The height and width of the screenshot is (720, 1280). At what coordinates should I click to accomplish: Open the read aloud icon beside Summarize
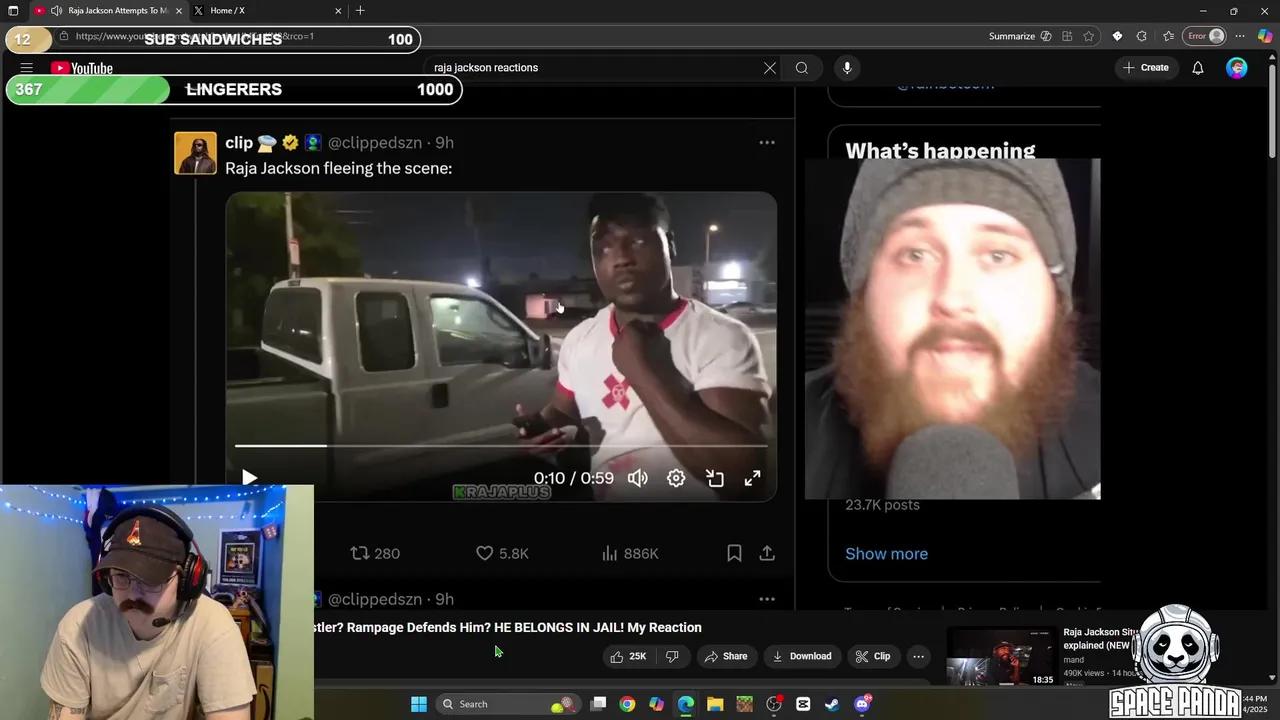point(1046,36)
